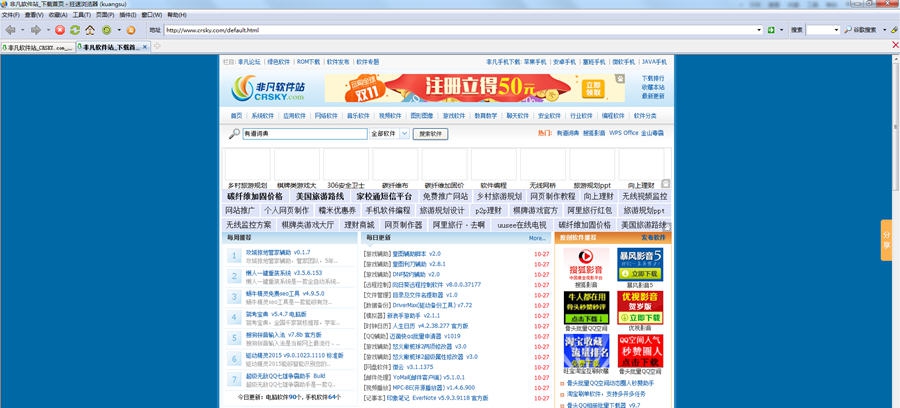Click the orange round toolbar icon
The image size is (900, 408).
pyautogui.click(x=131, y=30)
